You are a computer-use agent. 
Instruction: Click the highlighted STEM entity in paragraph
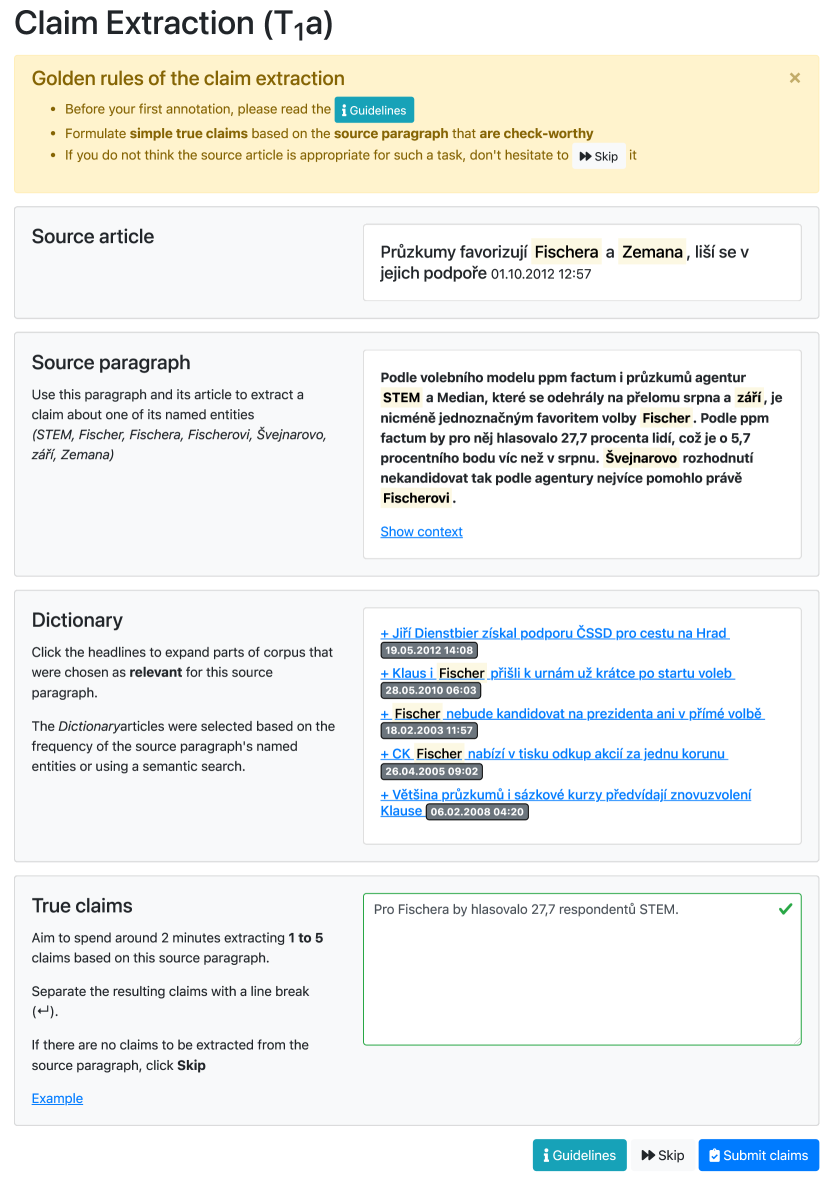(x=401, y=398)
